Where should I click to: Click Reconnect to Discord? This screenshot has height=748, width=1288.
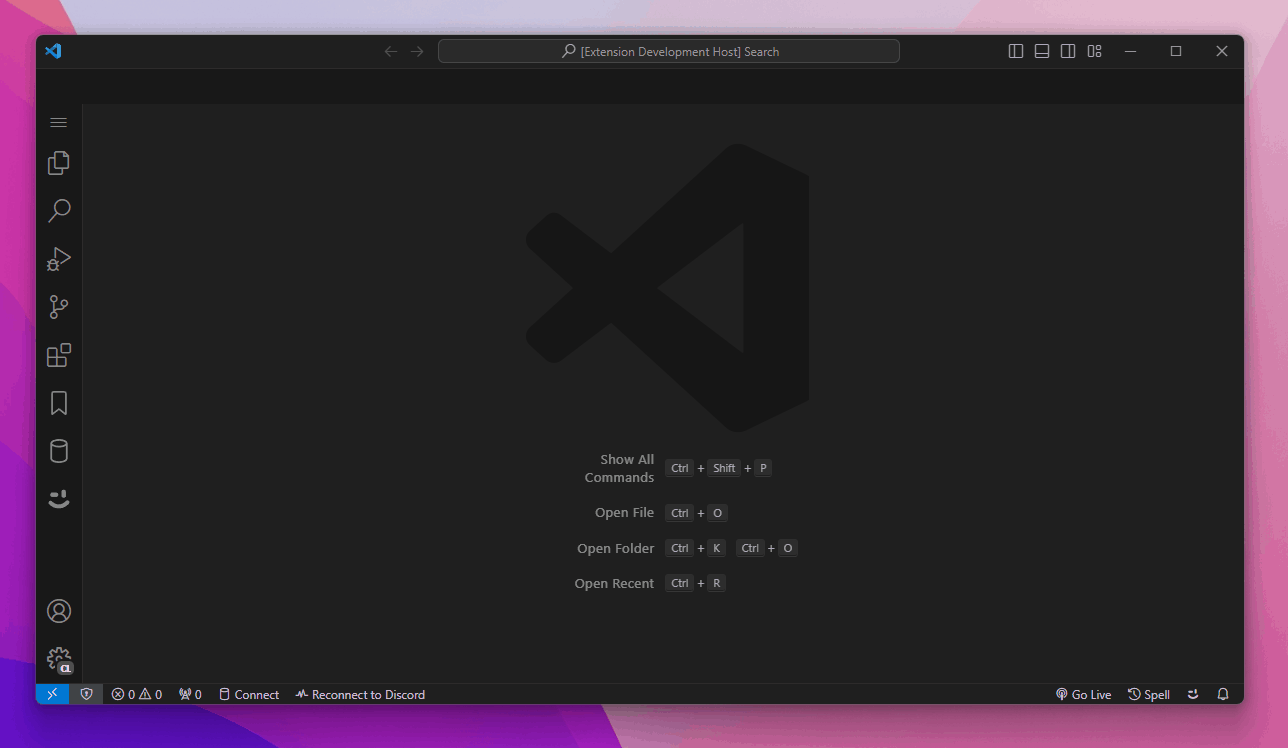pos(360,694)
